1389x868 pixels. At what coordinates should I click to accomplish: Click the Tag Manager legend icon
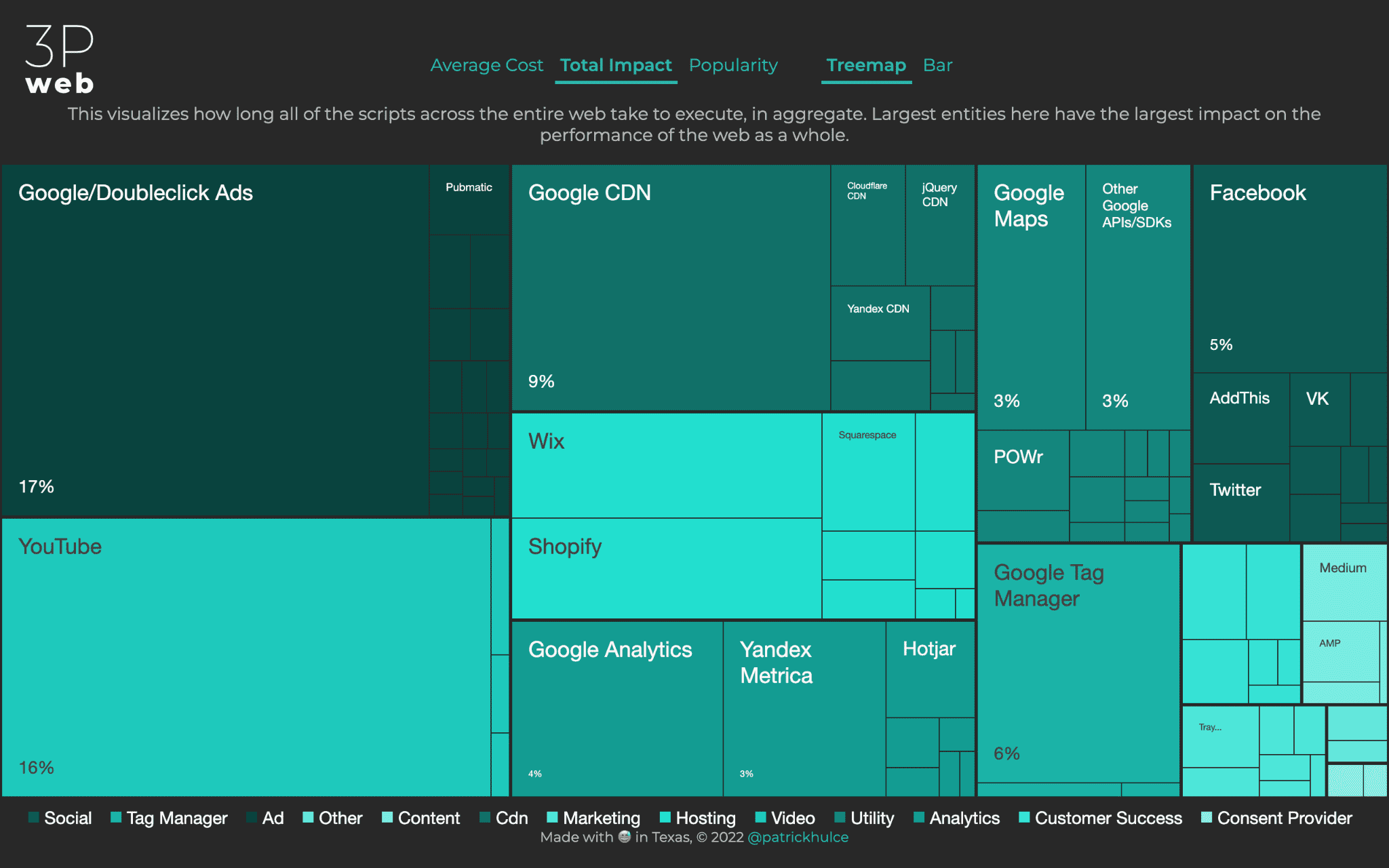point(103,824)
